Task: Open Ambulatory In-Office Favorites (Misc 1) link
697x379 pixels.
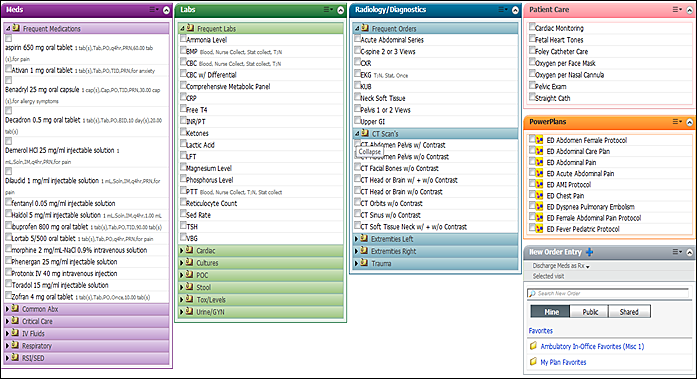Action: (x=592, y=346)
